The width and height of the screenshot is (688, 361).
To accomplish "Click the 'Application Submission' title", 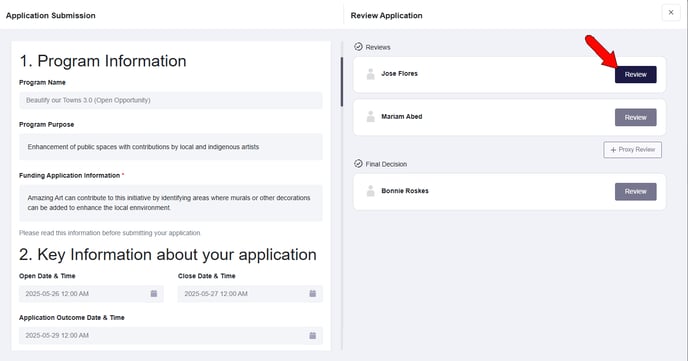I will pos(50,15).
